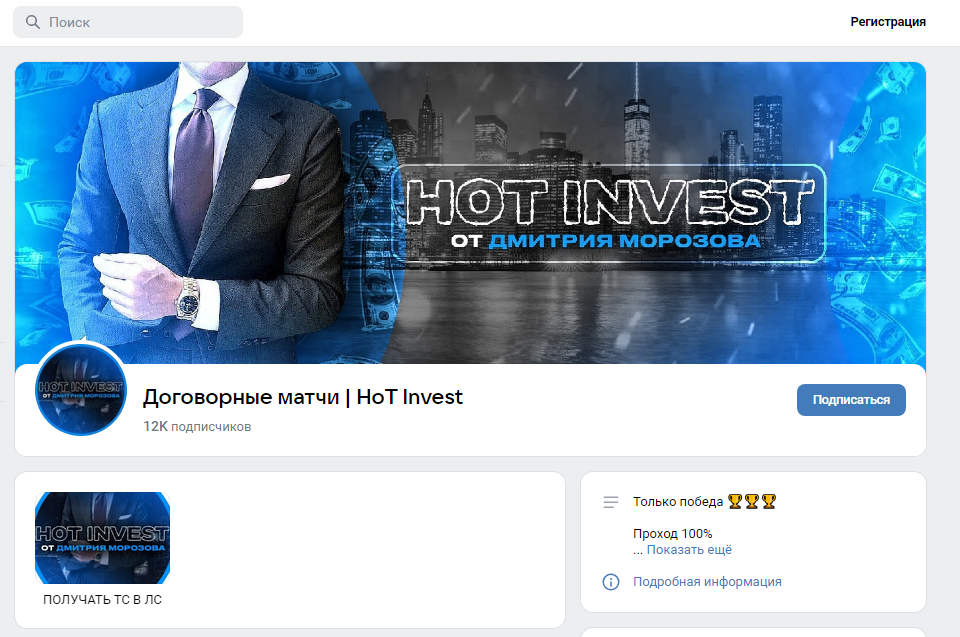Click the HOT INVEST cover banner
Image resolution: width=960 pixels, height=637 pixels.
470,213
